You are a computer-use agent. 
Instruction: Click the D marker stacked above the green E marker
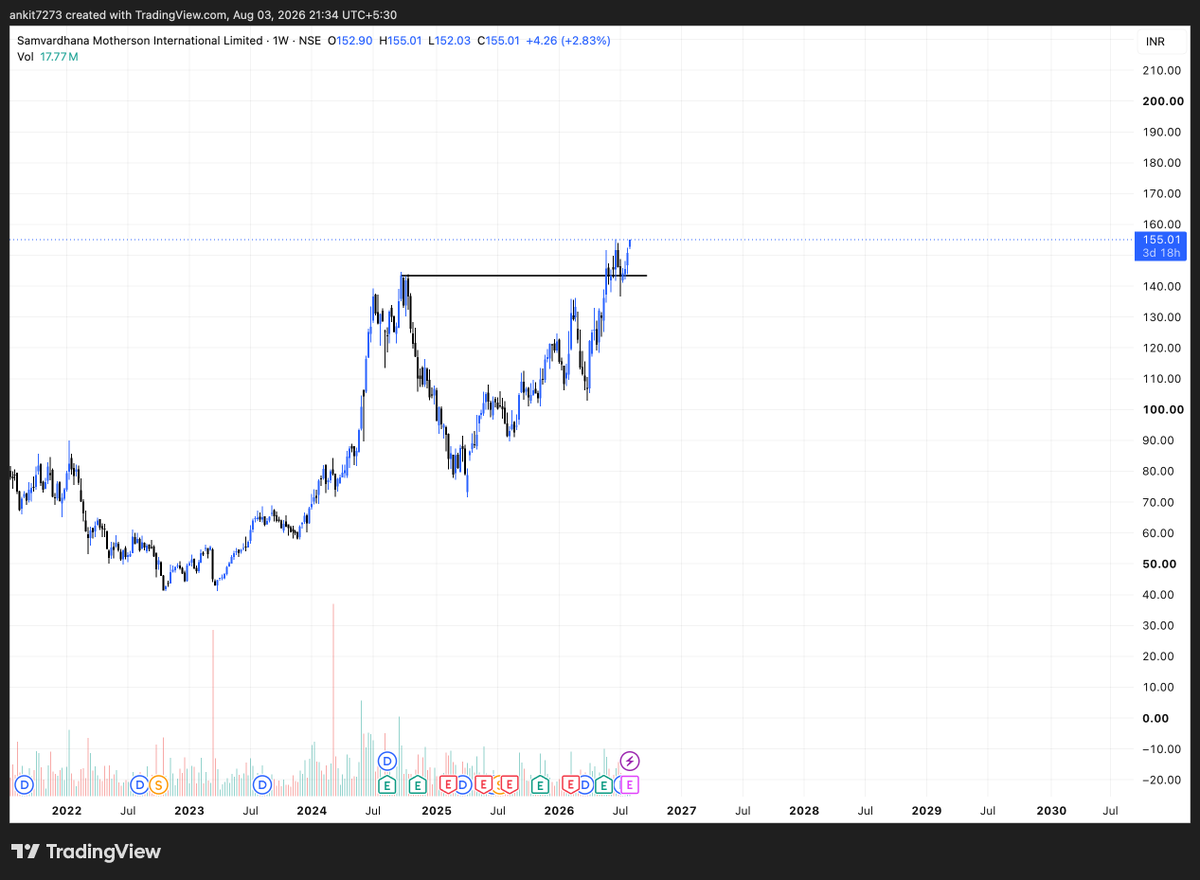tap(387, 761)
